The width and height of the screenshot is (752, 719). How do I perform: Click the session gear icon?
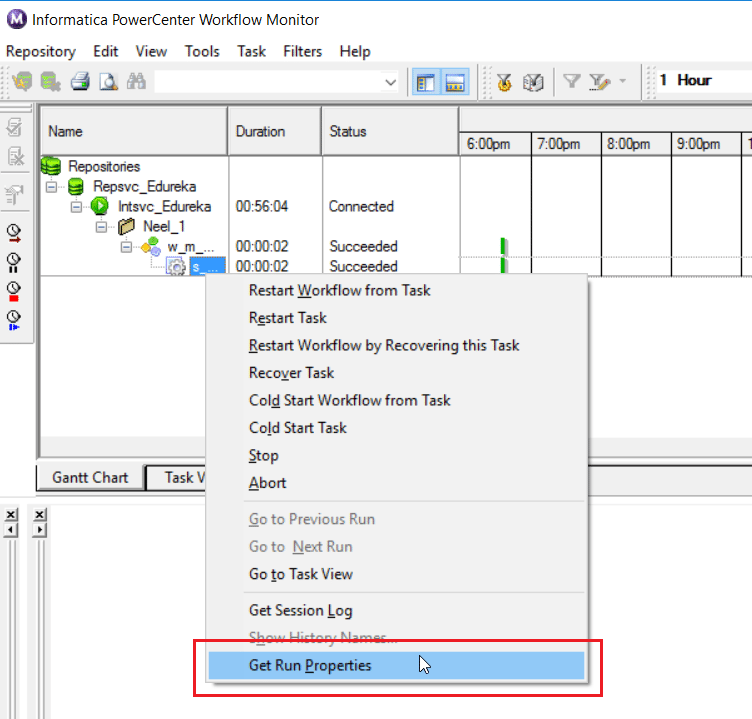176,266
